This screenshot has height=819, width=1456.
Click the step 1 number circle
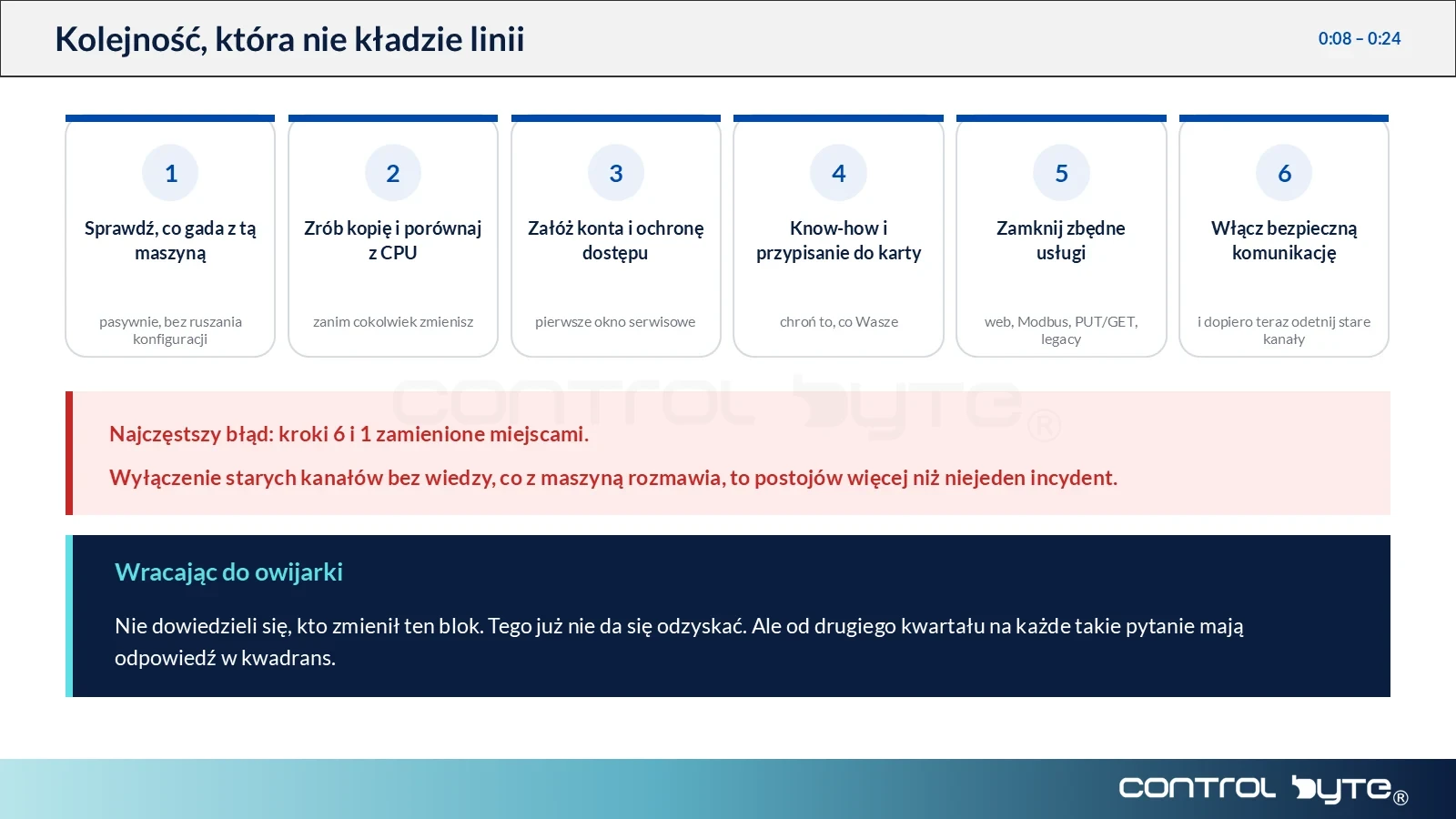[x=170, y=173]
